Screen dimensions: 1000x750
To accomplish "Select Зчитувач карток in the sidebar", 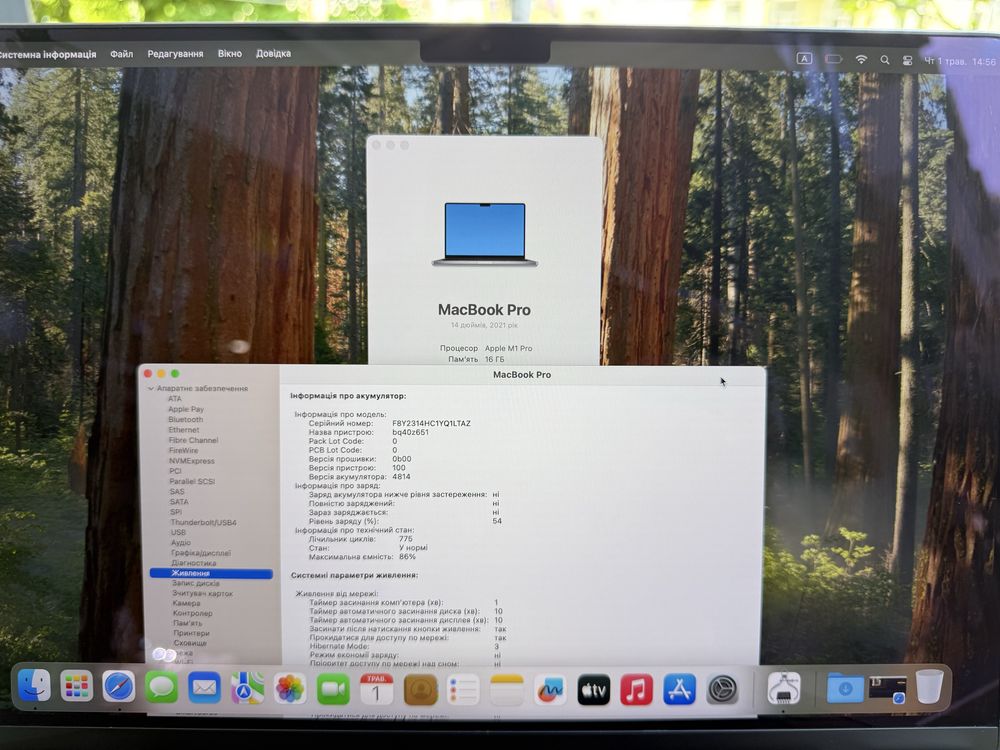I will (202, 593).
